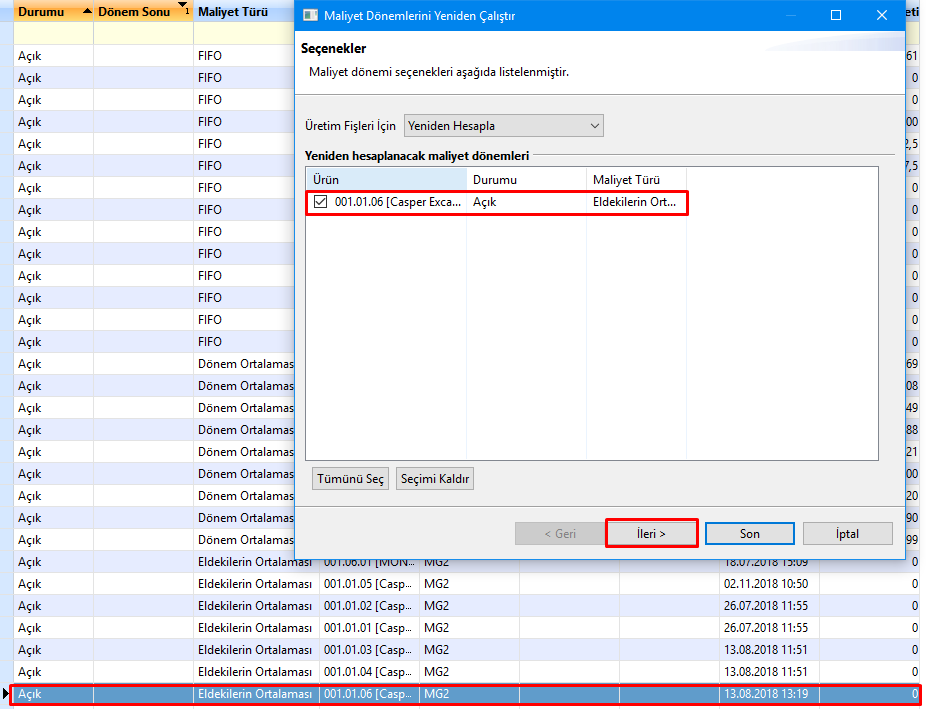Maximize the Maliyet Dönemlerini Yeniden Çalıştır dialog

836,16
